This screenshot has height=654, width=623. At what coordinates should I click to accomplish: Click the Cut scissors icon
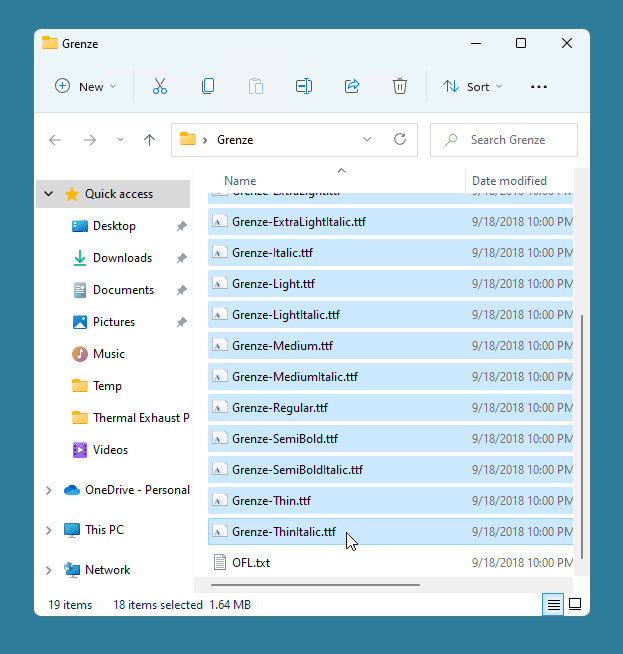[160, 86]
